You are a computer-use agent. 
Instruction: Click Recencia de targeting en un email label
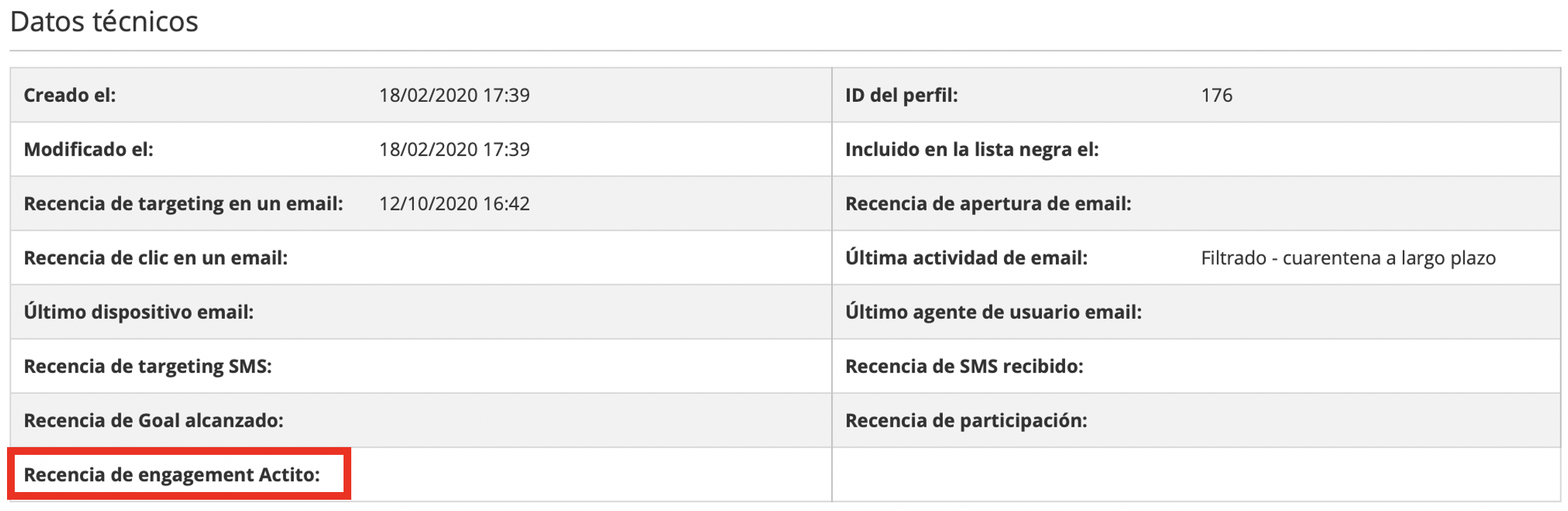[x=183, y=204]
